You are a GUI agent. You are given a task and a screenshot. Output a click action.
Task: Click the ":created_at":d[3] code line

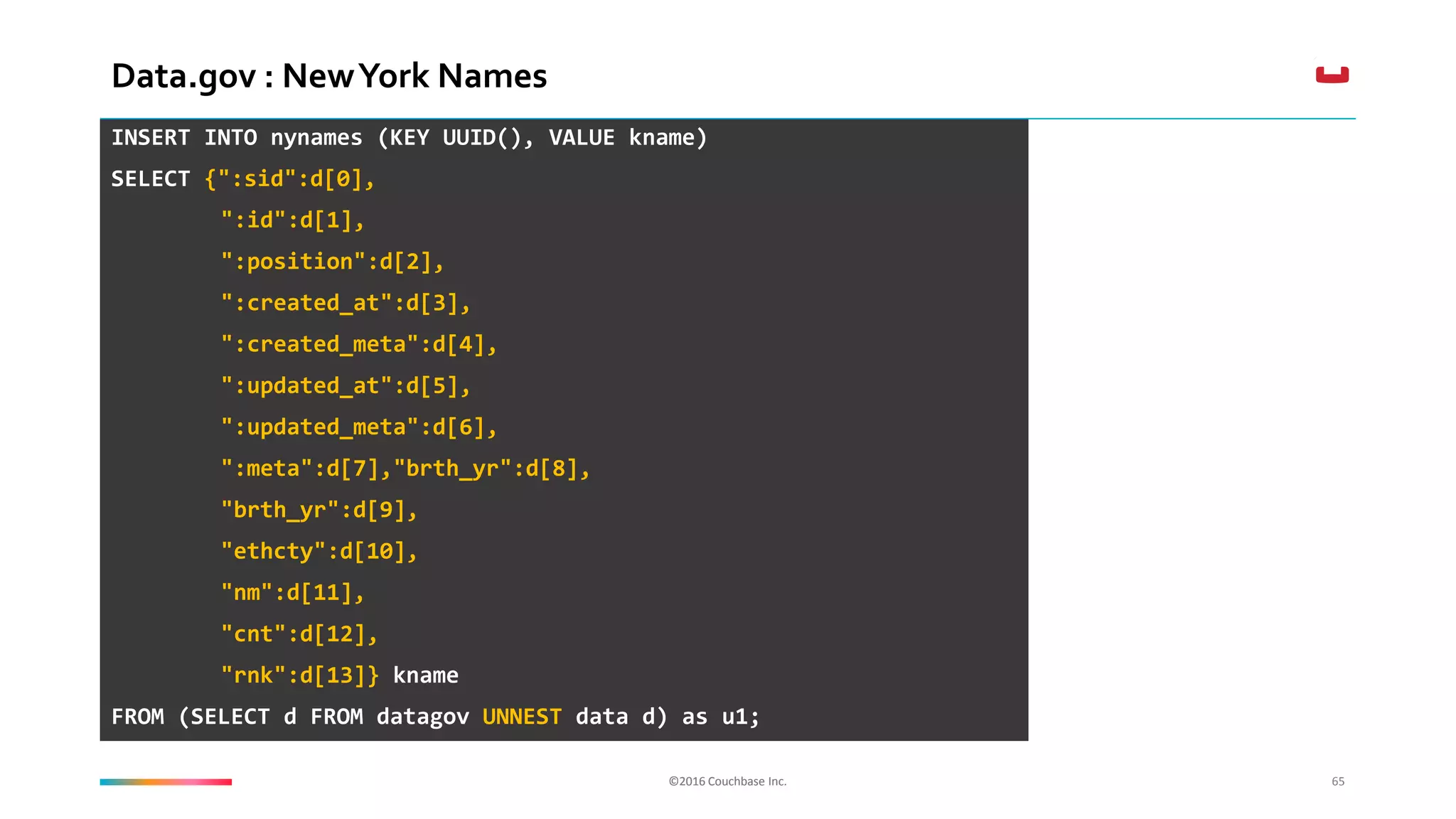[346, 303]
